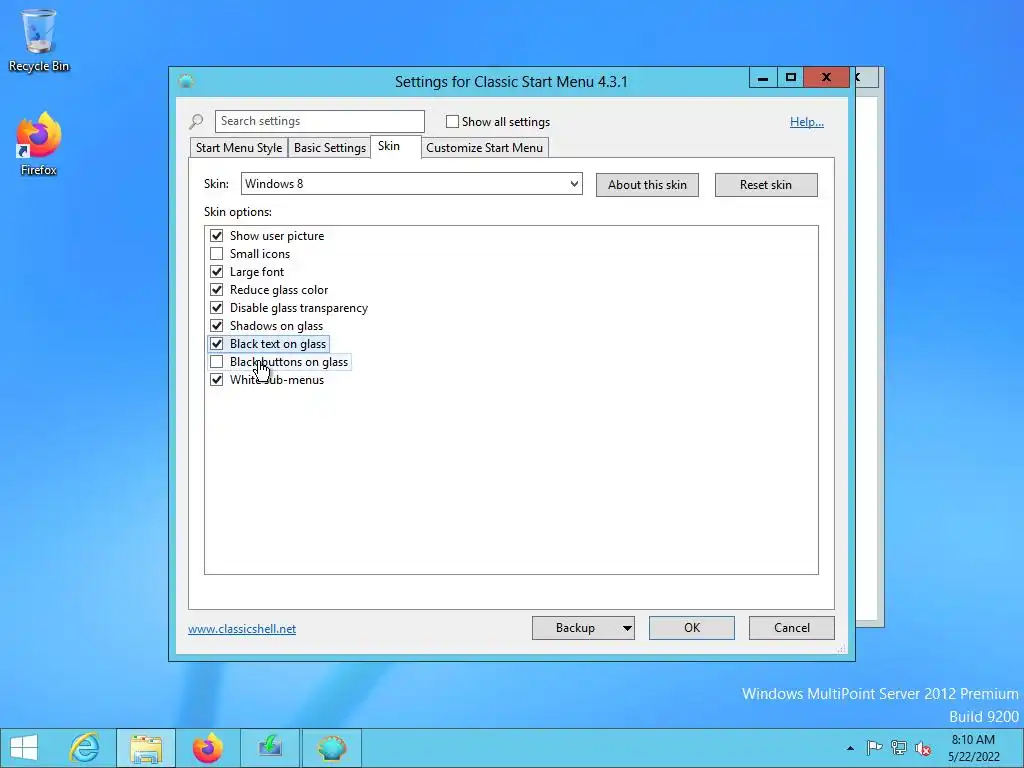The width and height of the screenshot is (1024, 768).
Task: Enable the Small icons option
Action: click(x=216, y=253)
